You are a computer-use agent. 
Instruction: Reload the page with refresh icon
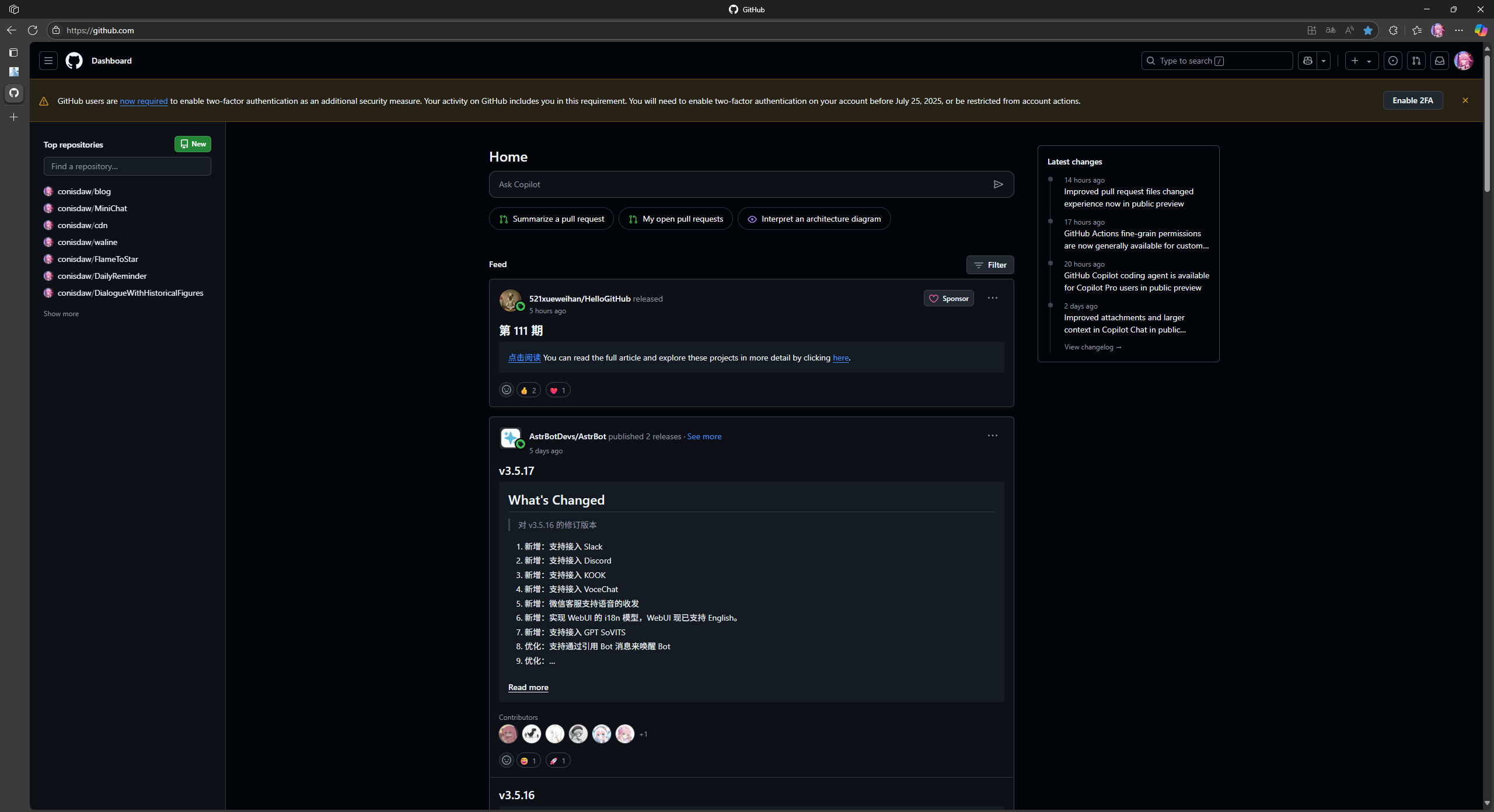coord(33,30)
